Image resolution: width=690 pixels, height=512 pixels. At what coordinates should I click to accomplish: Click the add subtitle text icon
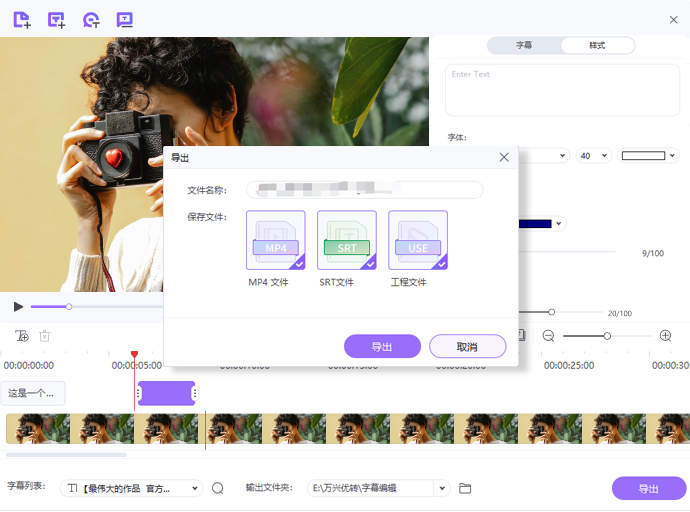point(56,20)
